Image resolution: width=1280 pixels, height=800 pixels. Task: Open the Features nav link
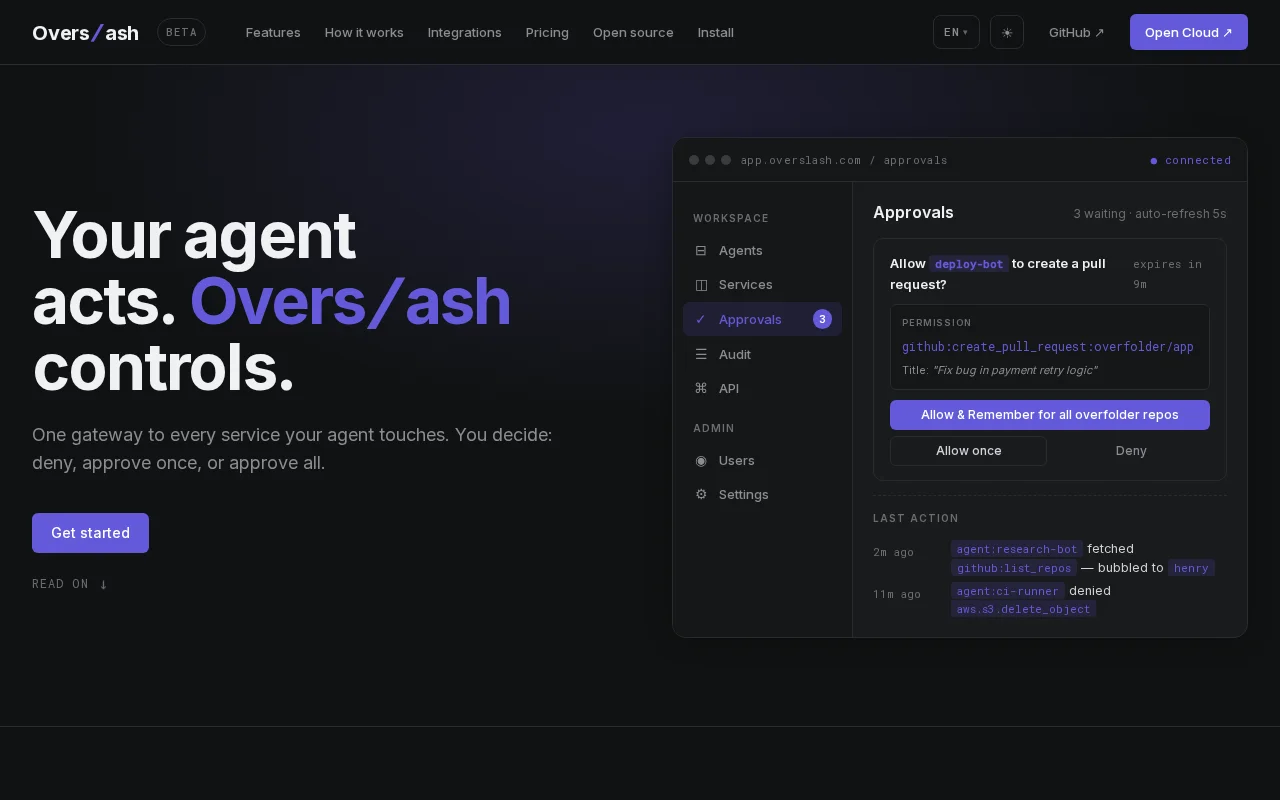(273, 32)
